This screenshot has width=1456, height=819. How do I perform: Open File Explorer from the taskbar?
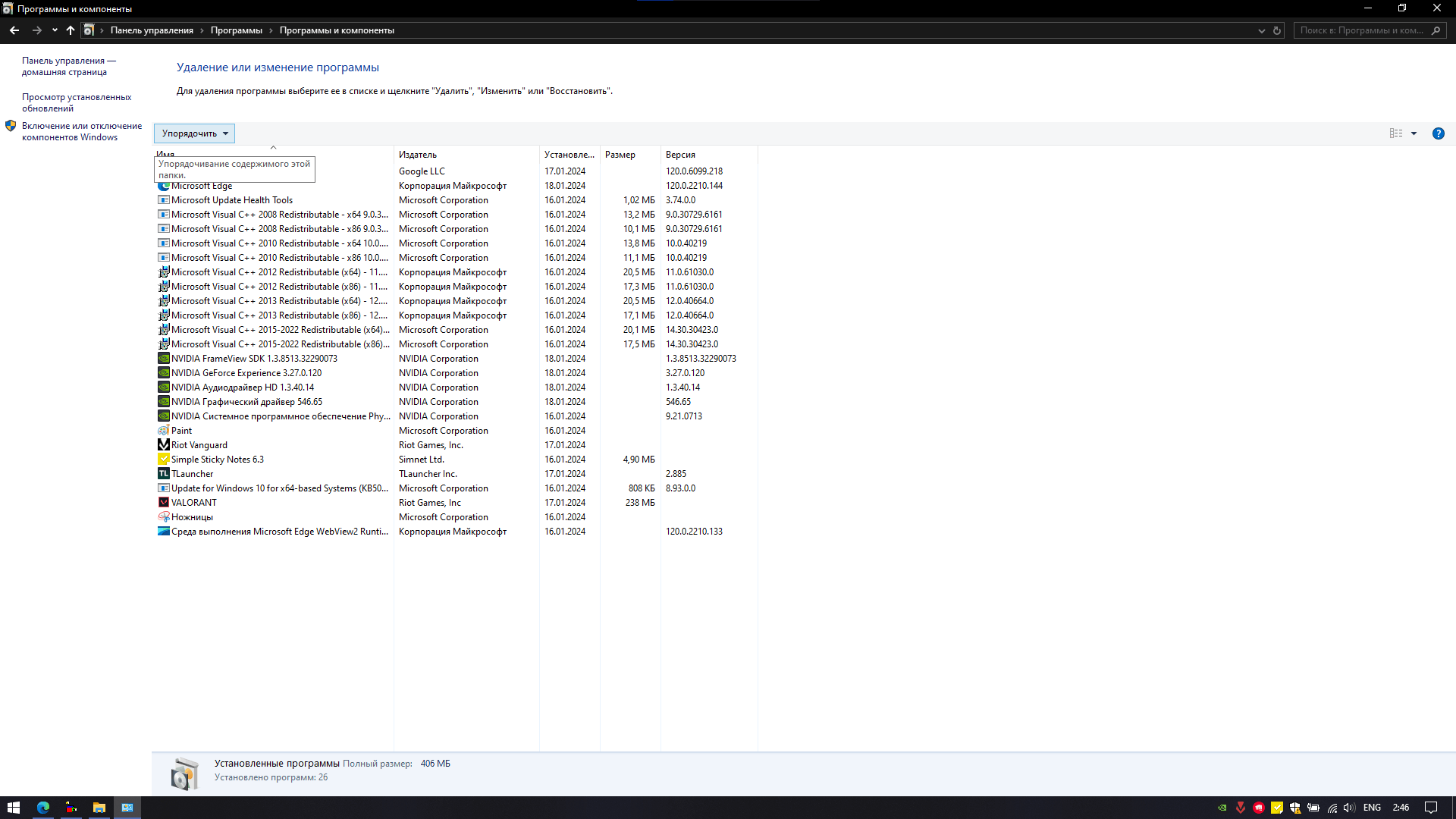(99, 808)
